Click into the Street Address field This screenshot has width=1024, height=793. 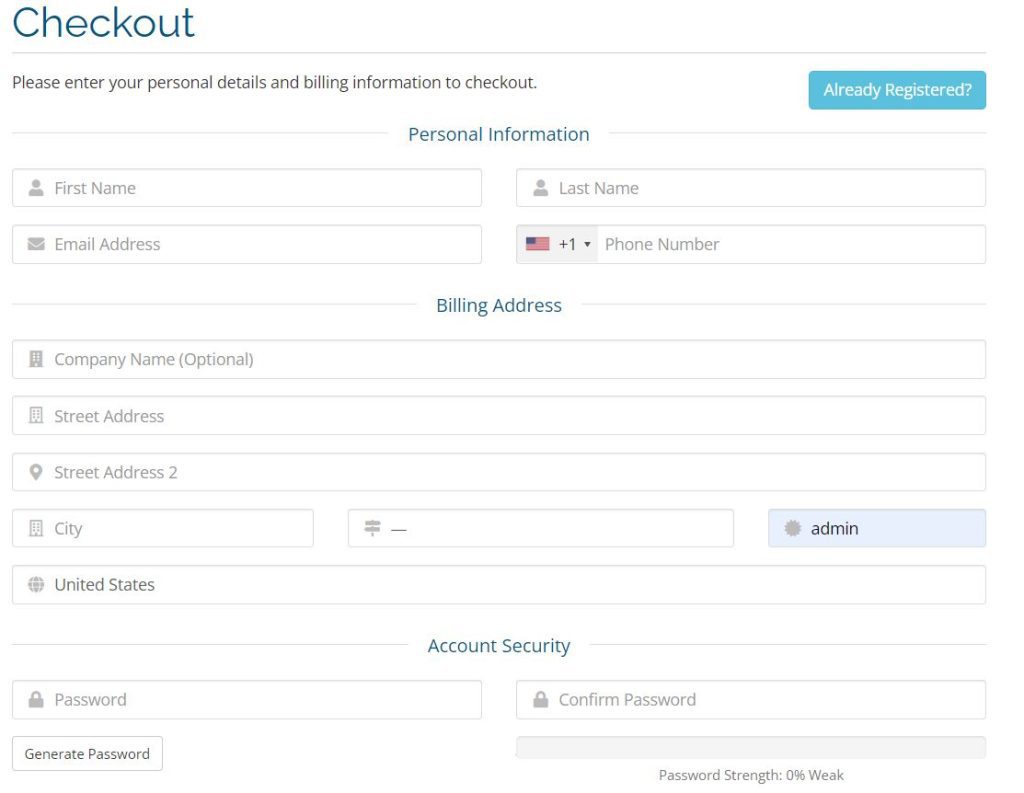(x=500, y=416)
